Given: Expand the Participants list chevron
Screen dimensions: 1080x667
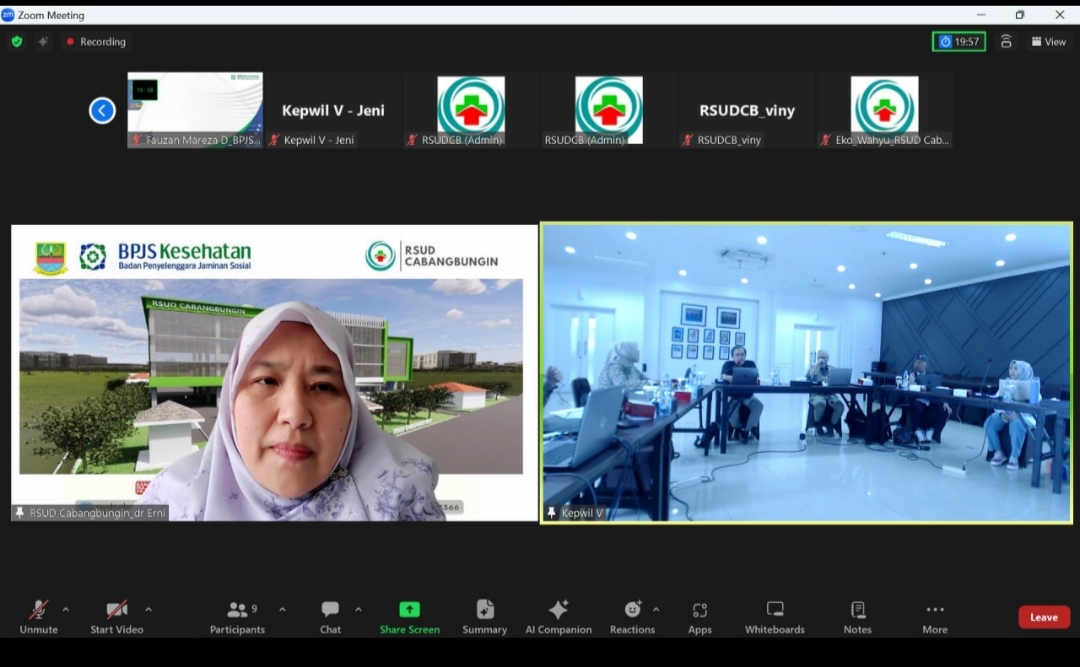Looking at the screenshot, I should click(282, 607).
